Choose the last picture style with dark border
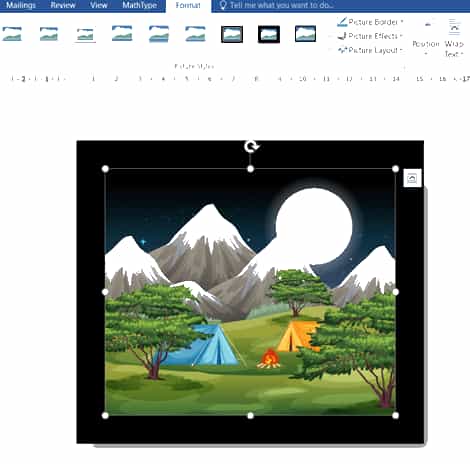470x464 pixels. 305,34
